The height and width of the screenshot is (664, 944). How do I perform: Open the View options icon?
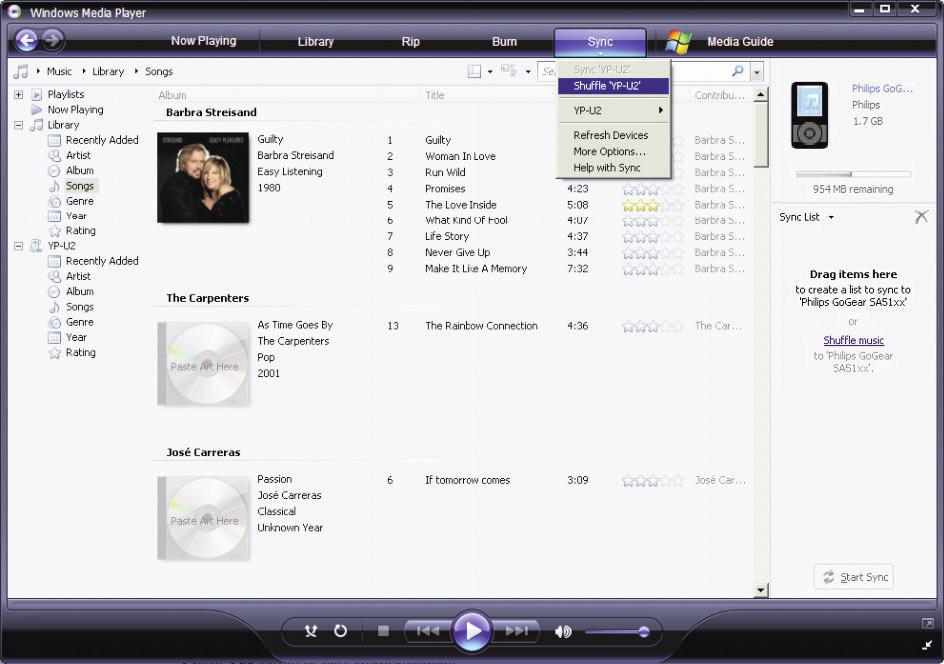tap(509, 71)
